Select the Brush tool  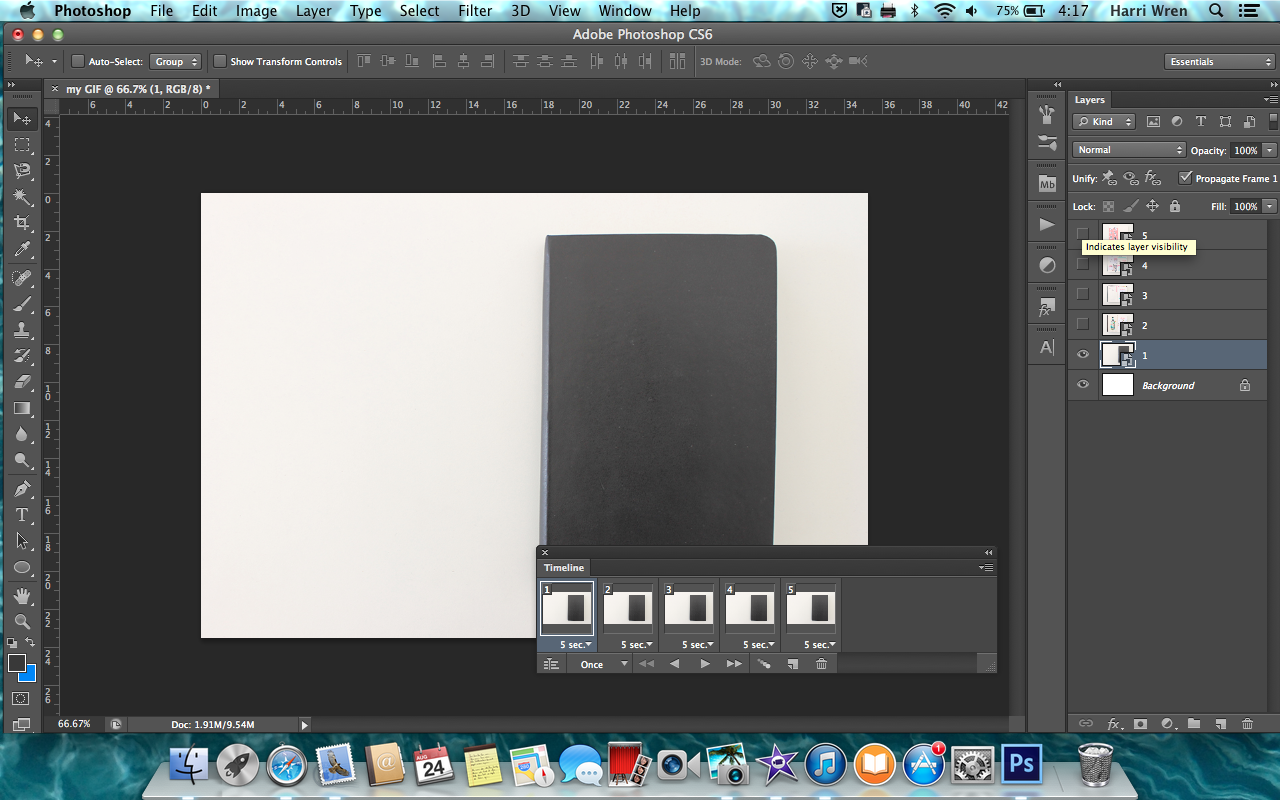point(22,304)
